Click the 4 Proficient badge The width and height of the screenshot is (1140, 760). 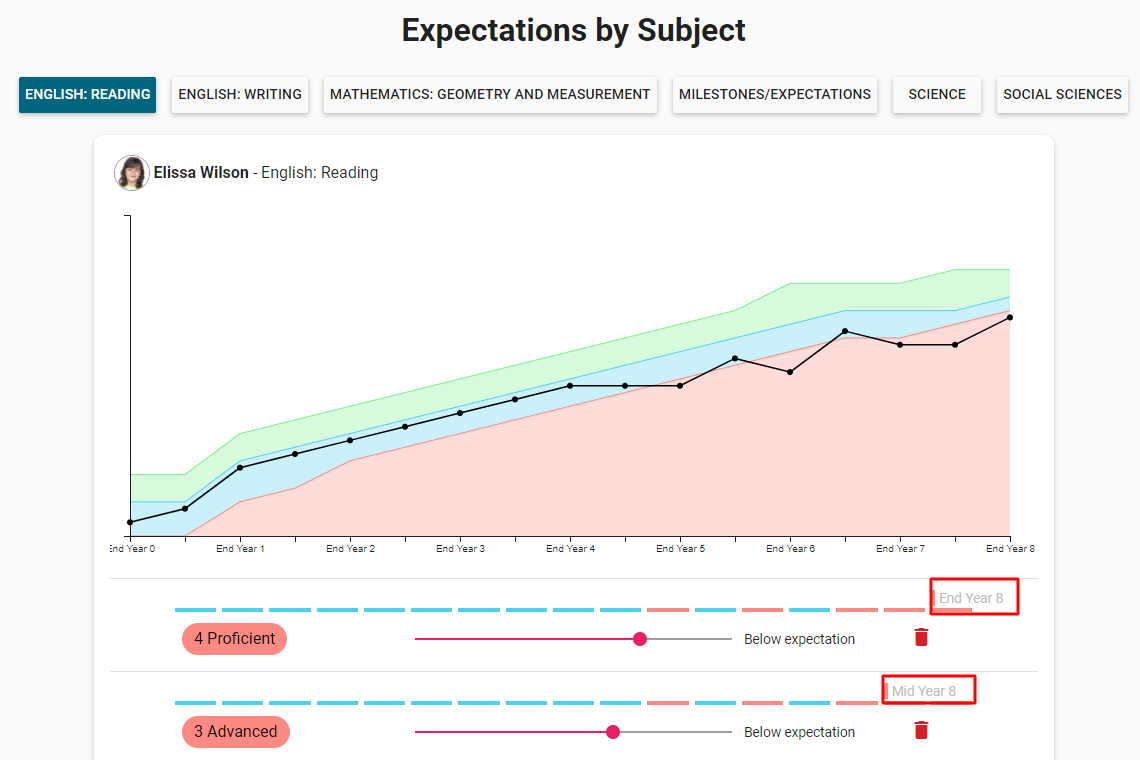pos(234,639)
